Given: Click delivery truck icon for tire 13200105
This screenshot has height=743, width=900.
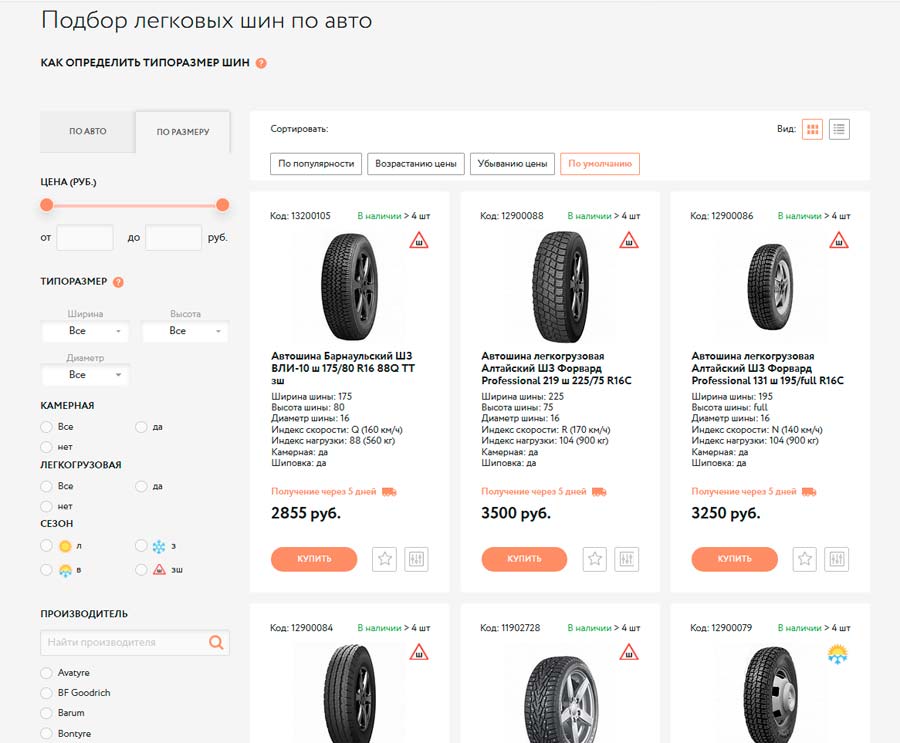Looking at the screenshot, I should click(389, 492).
